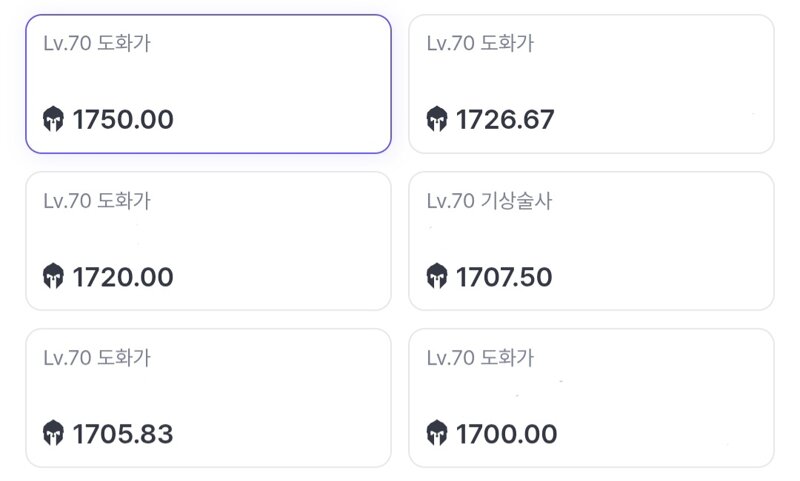Image resolution: width=800 pixels, height=481 pixels.
Task: Click the 1750.00 item level number
Action: (x=123, y=119)
